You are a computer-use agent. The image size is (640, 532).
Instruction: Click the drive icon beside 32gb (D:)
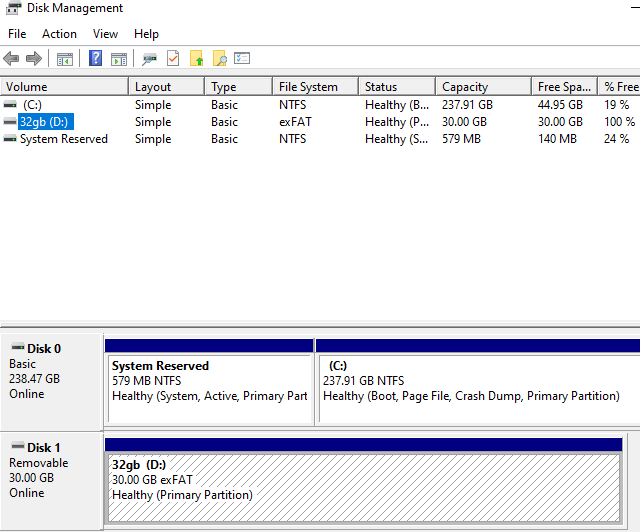(10, 122)
